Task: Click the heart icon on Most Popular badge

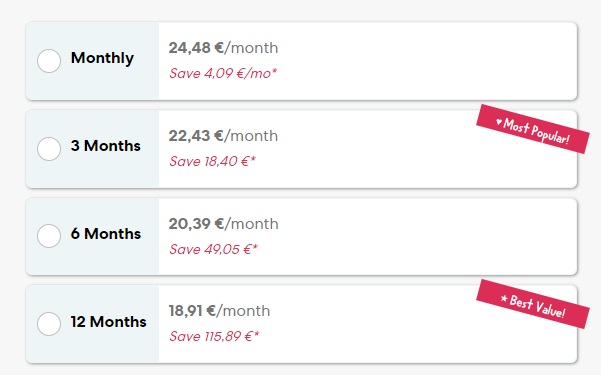Action: [x=499, y=122]
